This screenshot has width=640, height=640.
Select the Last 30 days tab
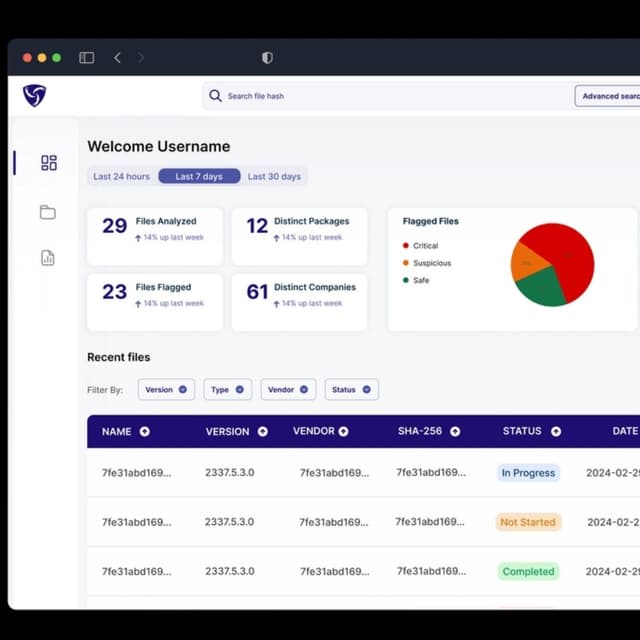(x=274, y=176)
